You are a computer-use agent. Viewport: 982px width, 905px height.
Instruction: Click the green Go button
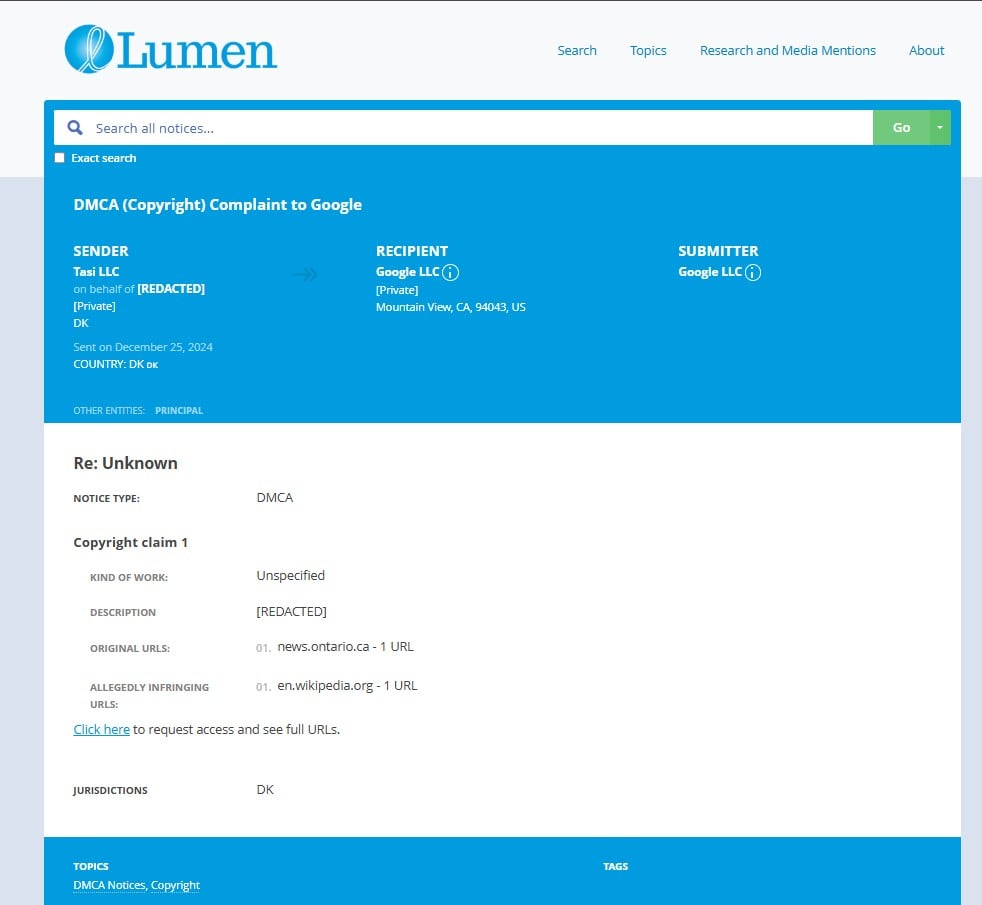coord(901,128)
